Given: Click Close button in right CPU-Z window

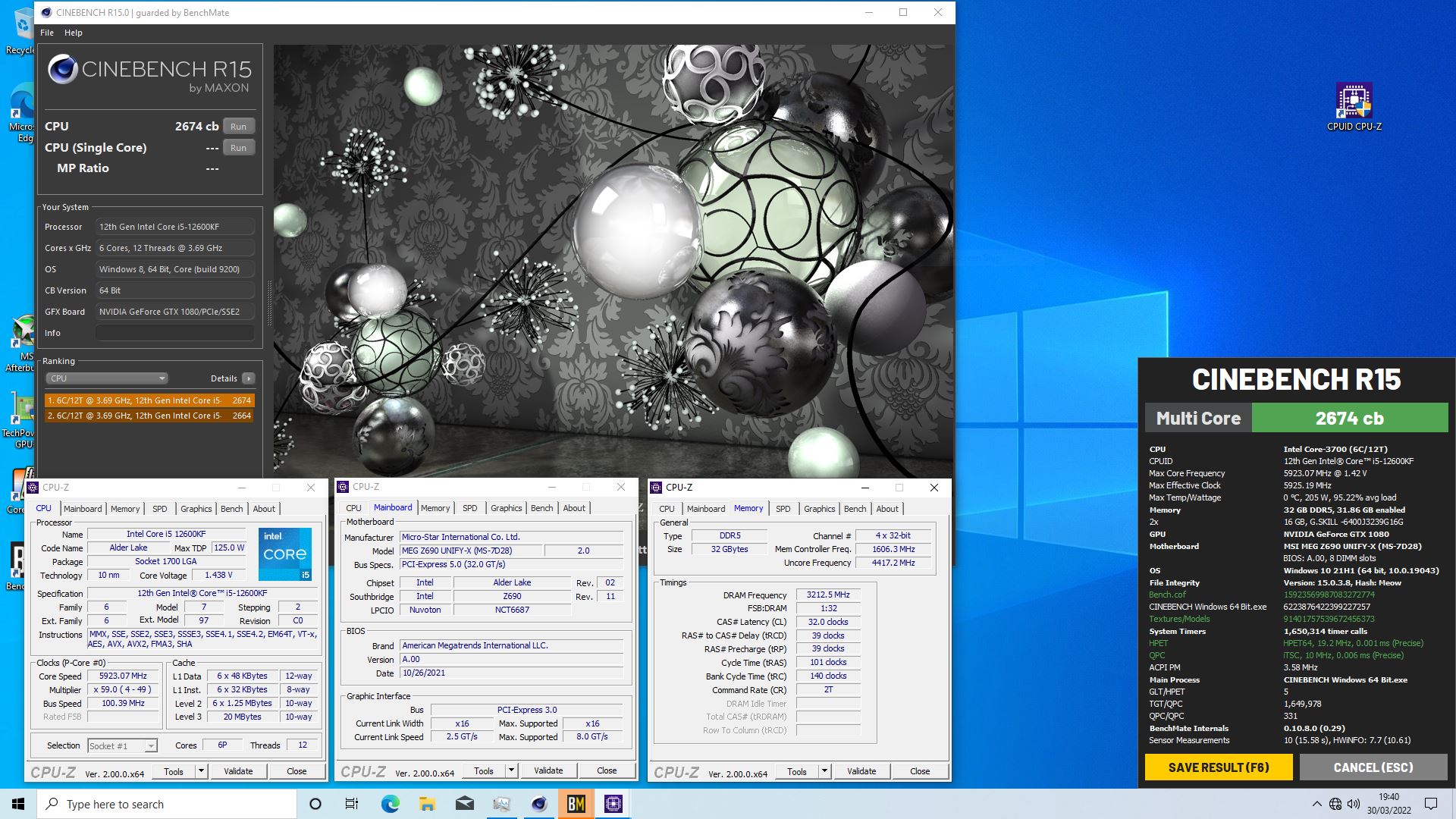Looking at the screenshot, I should point(920,771).
